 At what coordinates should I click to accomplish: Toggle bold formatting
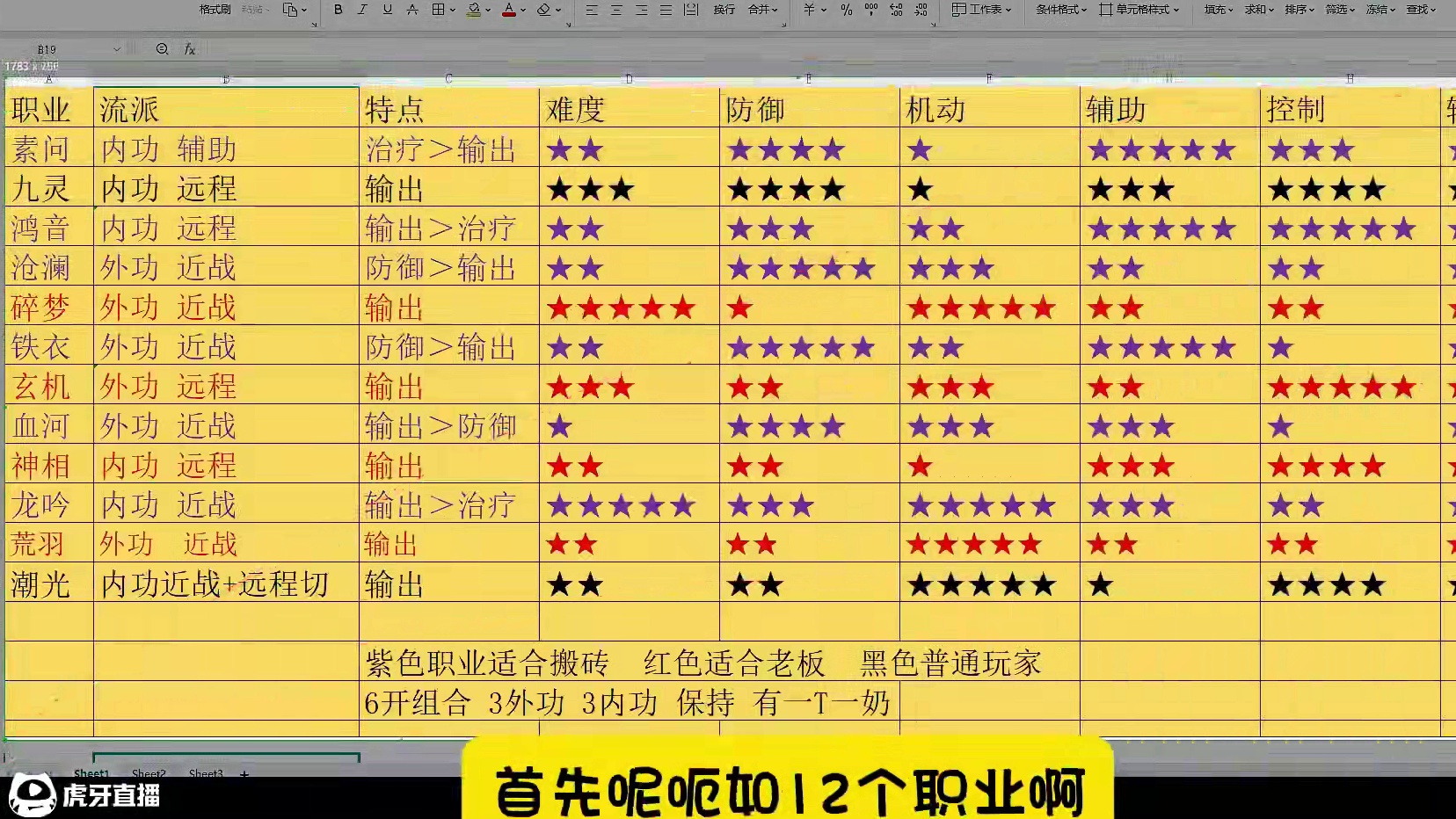pos(338,10)
